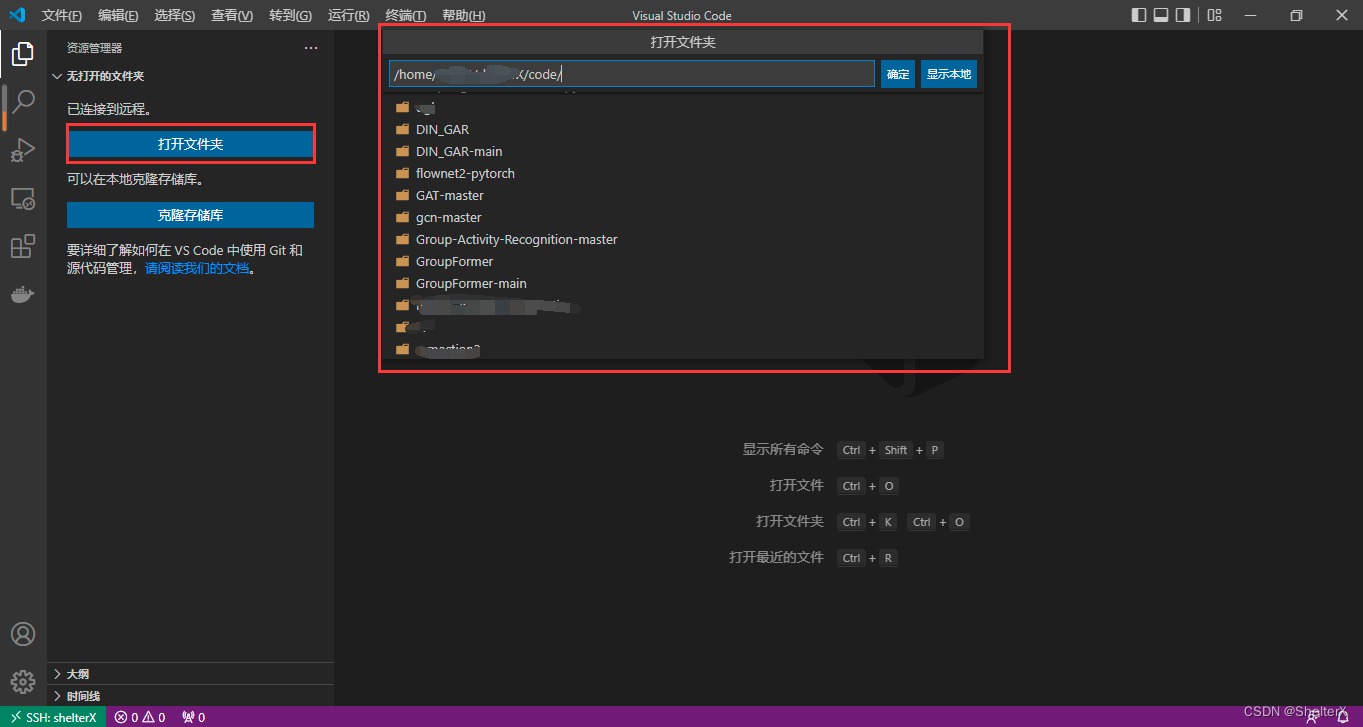Open the Docker view in activity bar
Viewport: 1363px width, 727px height.
23,294
